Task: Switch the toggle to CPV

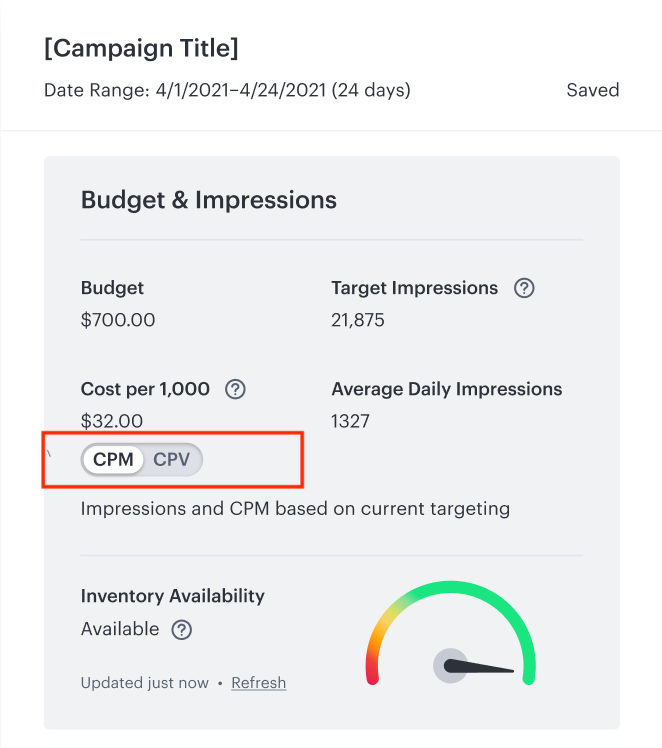Action: (172, 459)
